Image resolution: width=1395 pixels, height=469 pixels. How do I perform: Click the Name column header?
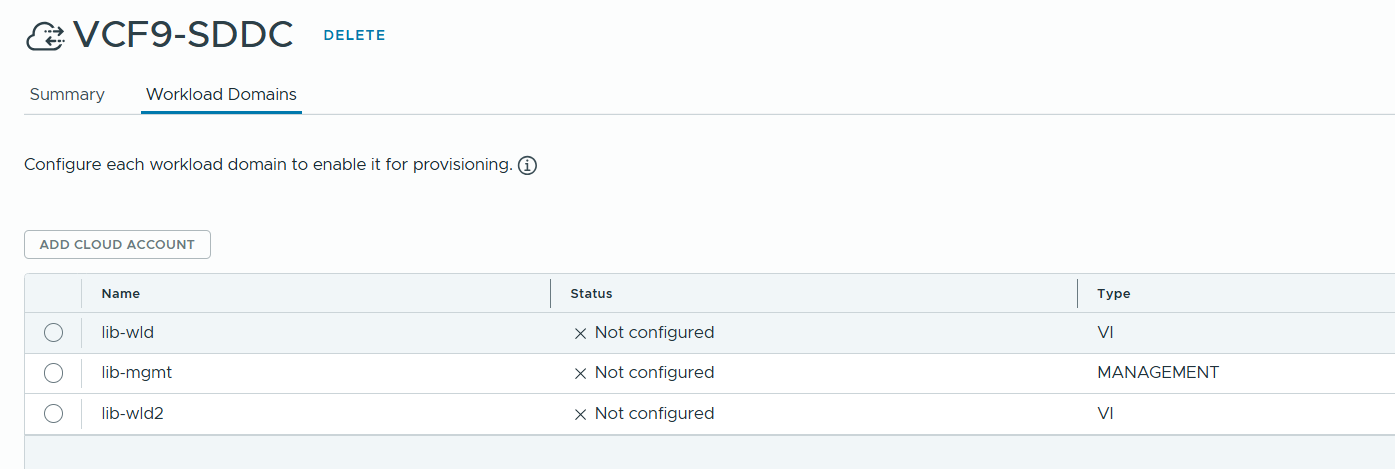tap(121, 294)
